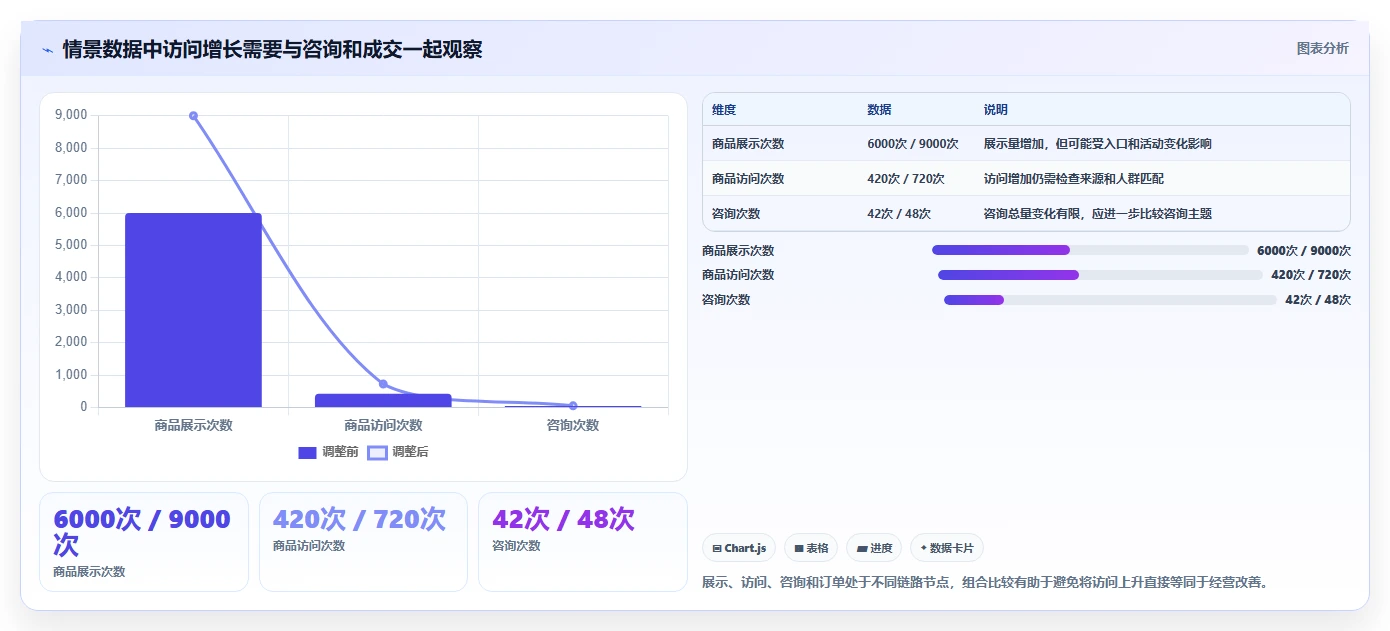
Task: Select the 6000次 / 9000次 stat card
Action: 144,542
